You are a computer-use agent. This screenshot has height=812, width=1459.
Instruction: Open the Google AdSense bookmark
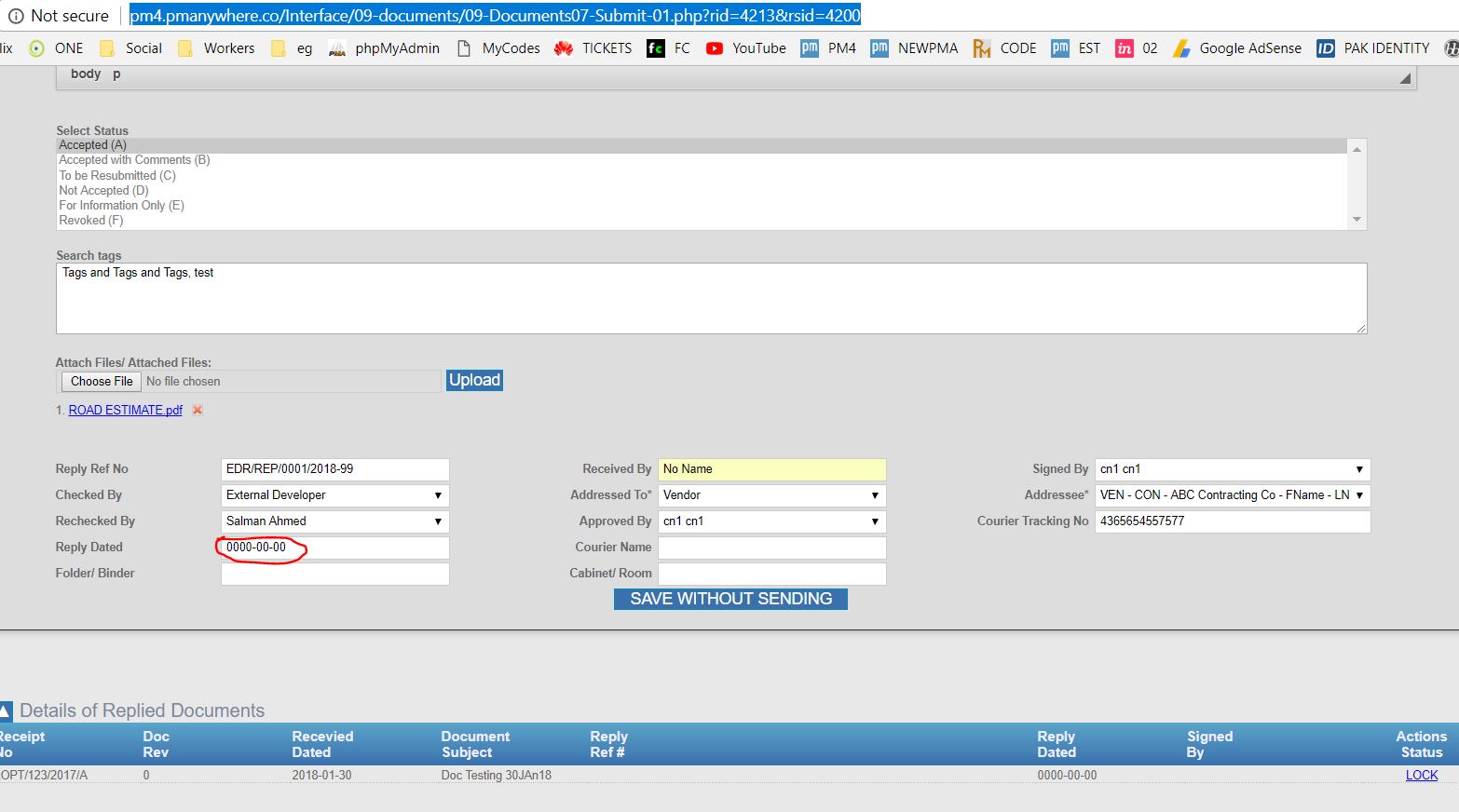click(x=1237, y=48)
